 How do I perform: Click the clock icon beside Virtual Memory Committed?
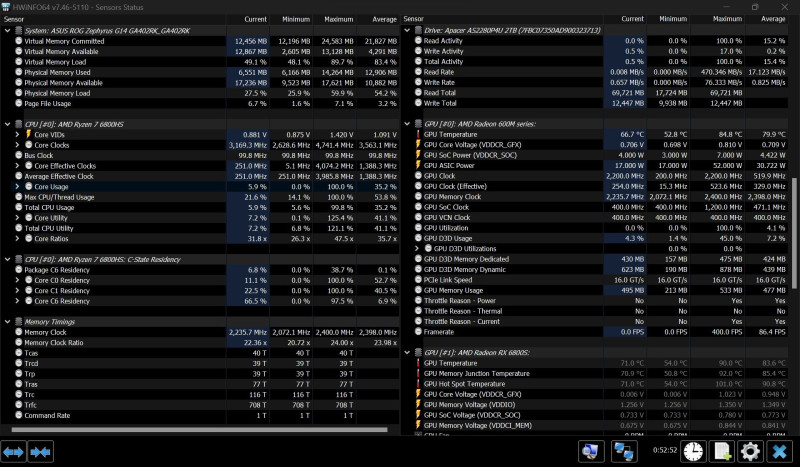point(19,41)
